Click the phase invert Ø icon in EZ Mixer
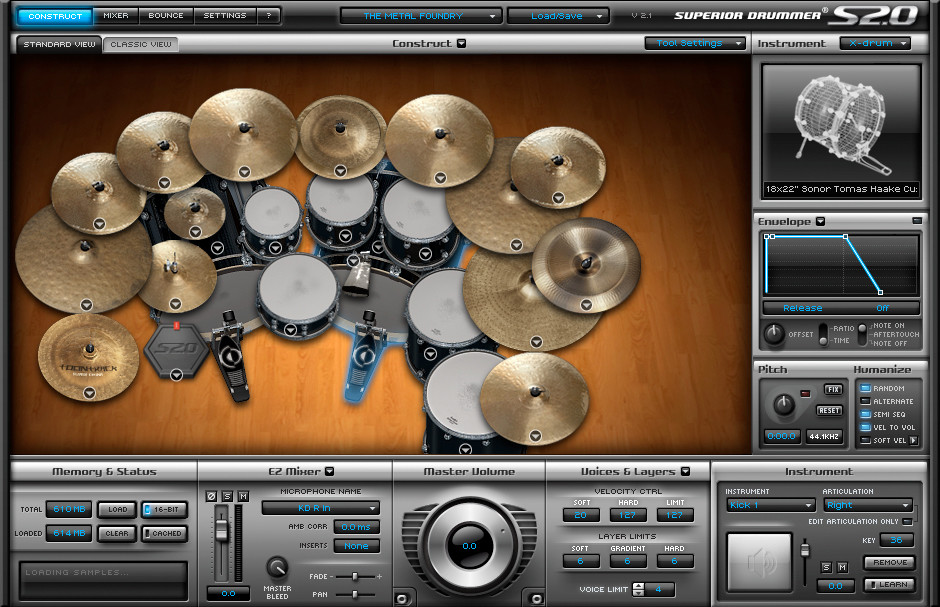 (210, 497)
